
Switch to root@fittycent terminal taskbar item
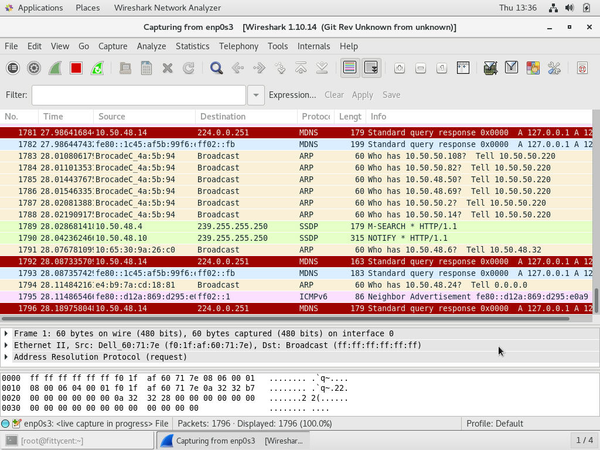coord(77,441)
